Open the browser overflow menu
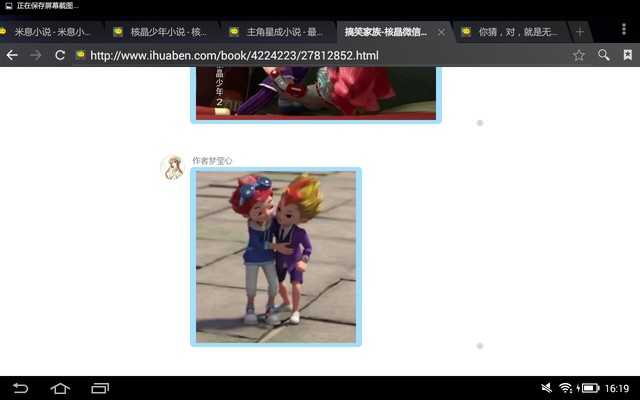The image size is (640, 400). (624, 29)
